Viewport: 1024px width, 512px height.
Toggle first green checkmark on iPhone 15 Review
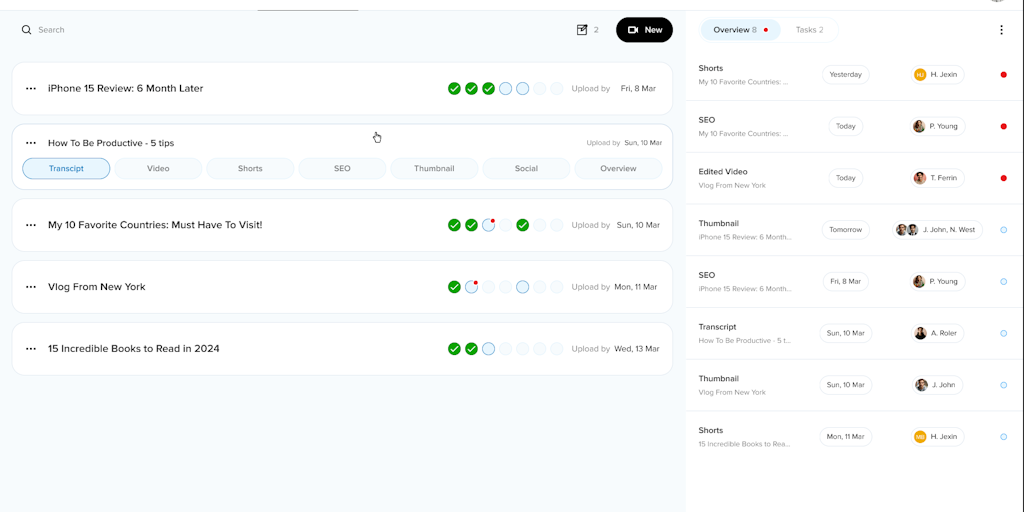pyautogui.click(x=454, y=89)
